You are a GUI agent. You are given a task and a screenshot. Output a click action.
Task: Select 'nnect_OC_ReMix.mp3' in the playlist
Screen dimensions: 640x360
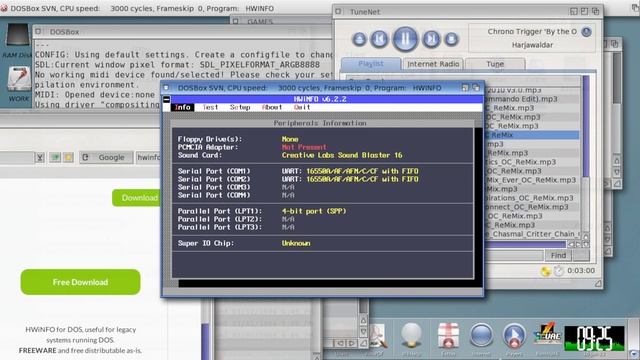coord(531,207)
